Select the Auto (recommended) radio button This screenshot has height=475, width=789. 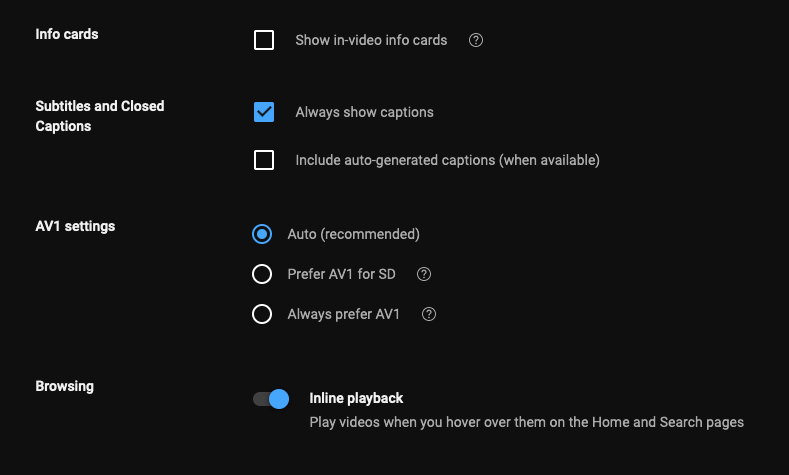(x=262, y=234)
